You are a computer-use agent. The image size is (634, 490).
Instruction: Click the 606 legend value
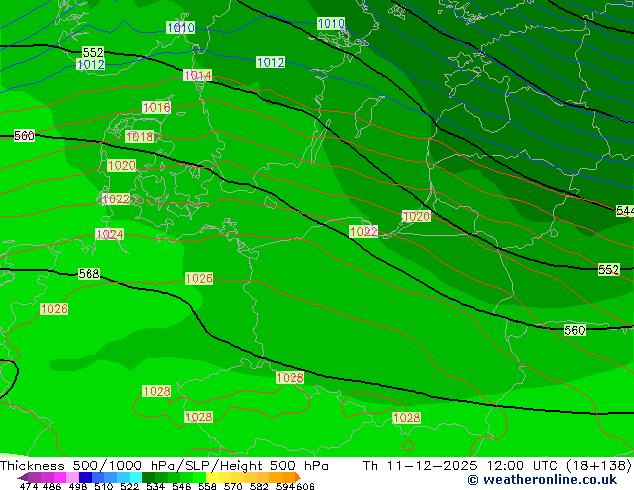305,486
